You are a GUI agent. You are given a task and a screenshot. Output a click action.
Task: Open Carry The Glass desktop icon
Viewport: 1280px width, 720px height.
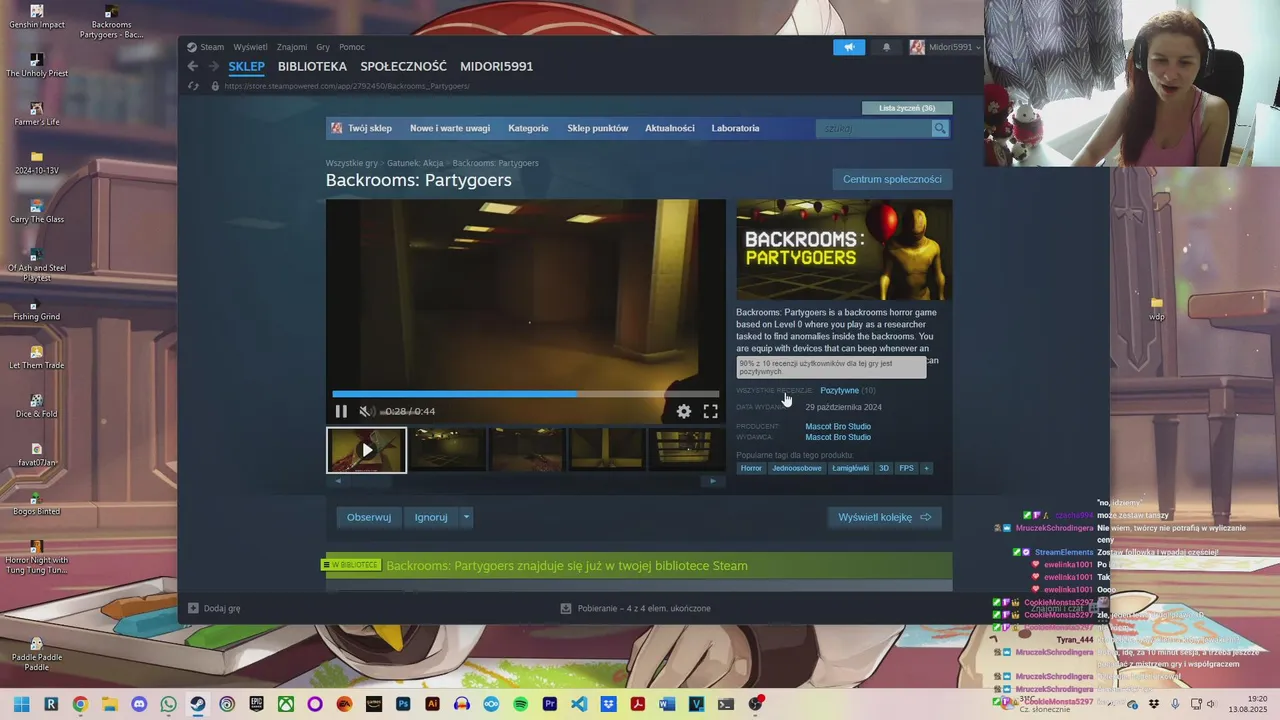[37, 212]
